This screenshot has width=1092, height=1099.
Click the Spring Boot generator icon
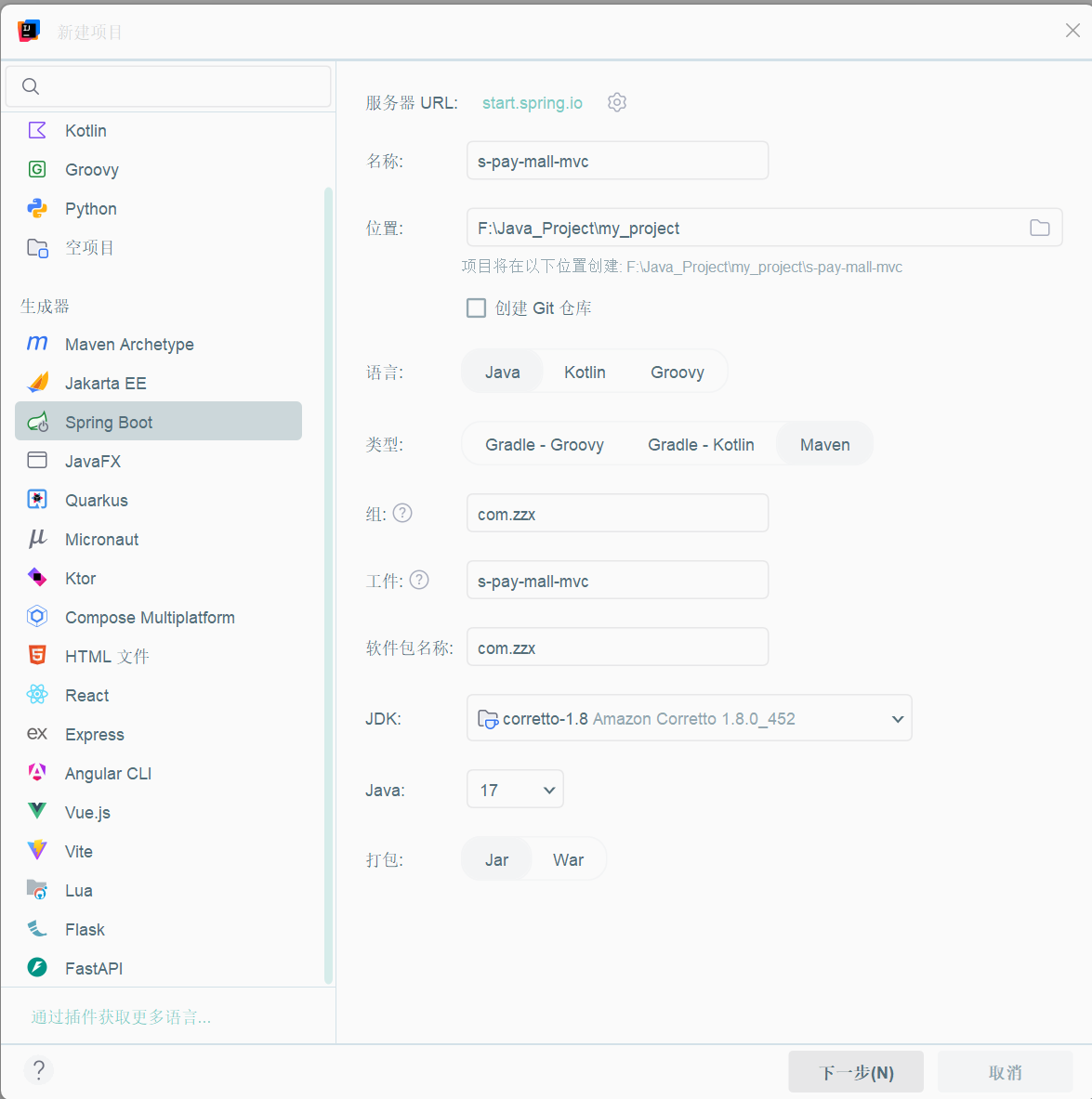pos(37,422)
